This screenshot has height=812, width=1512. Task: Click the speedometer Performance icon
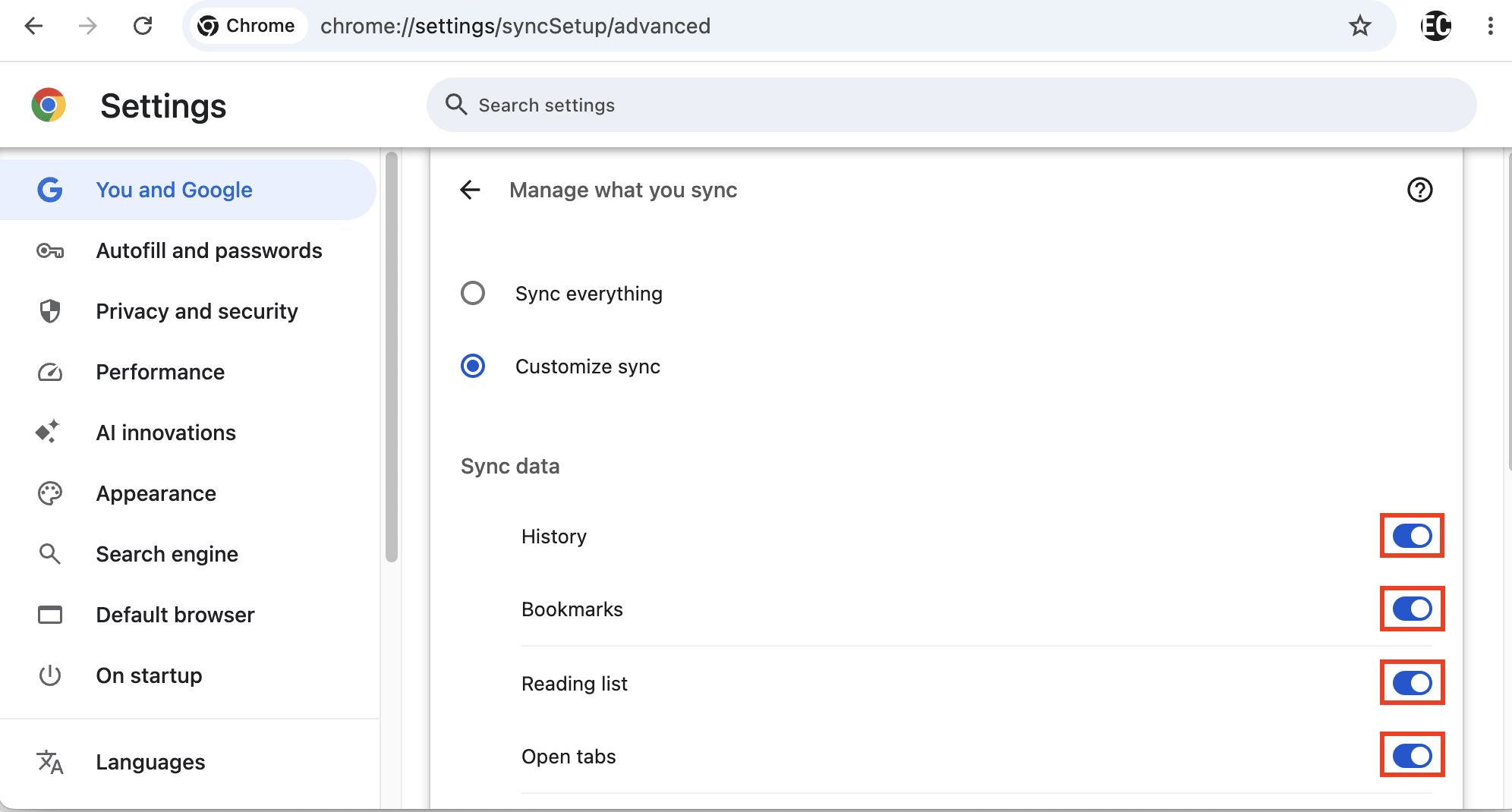pos(50,372)
